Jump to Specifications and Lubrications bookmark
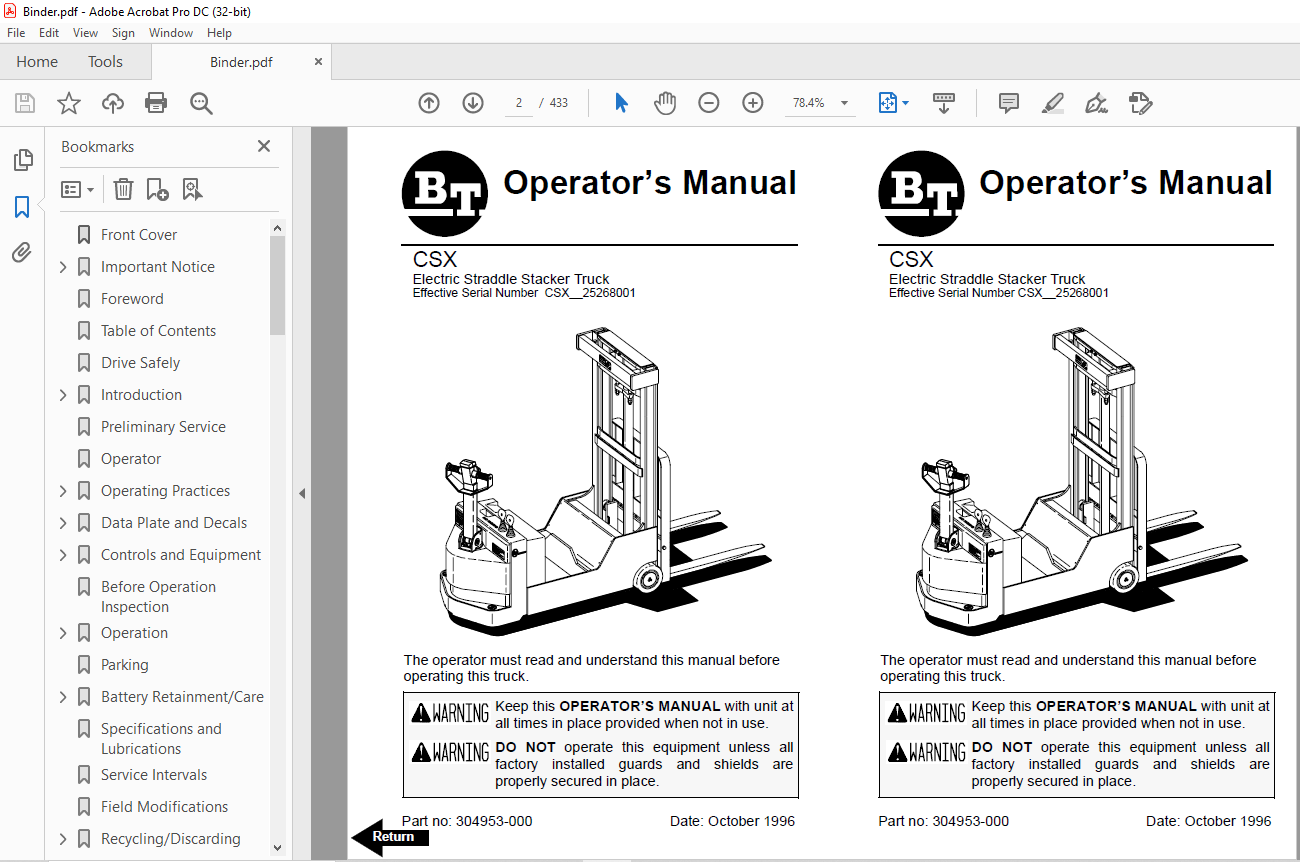This screenshot has width=1300, height=862. [161, 739]
